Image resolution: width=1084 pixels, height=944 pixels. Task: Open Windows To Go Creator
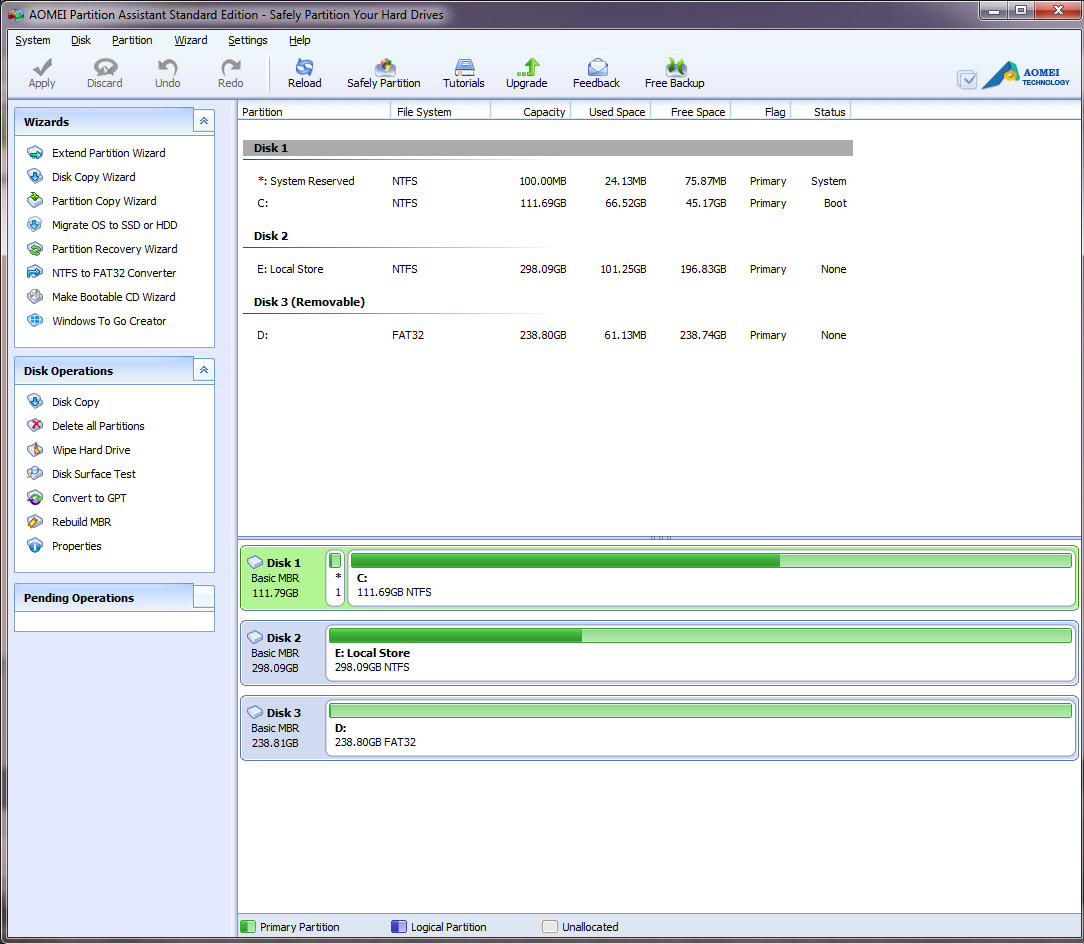[109, 321]
